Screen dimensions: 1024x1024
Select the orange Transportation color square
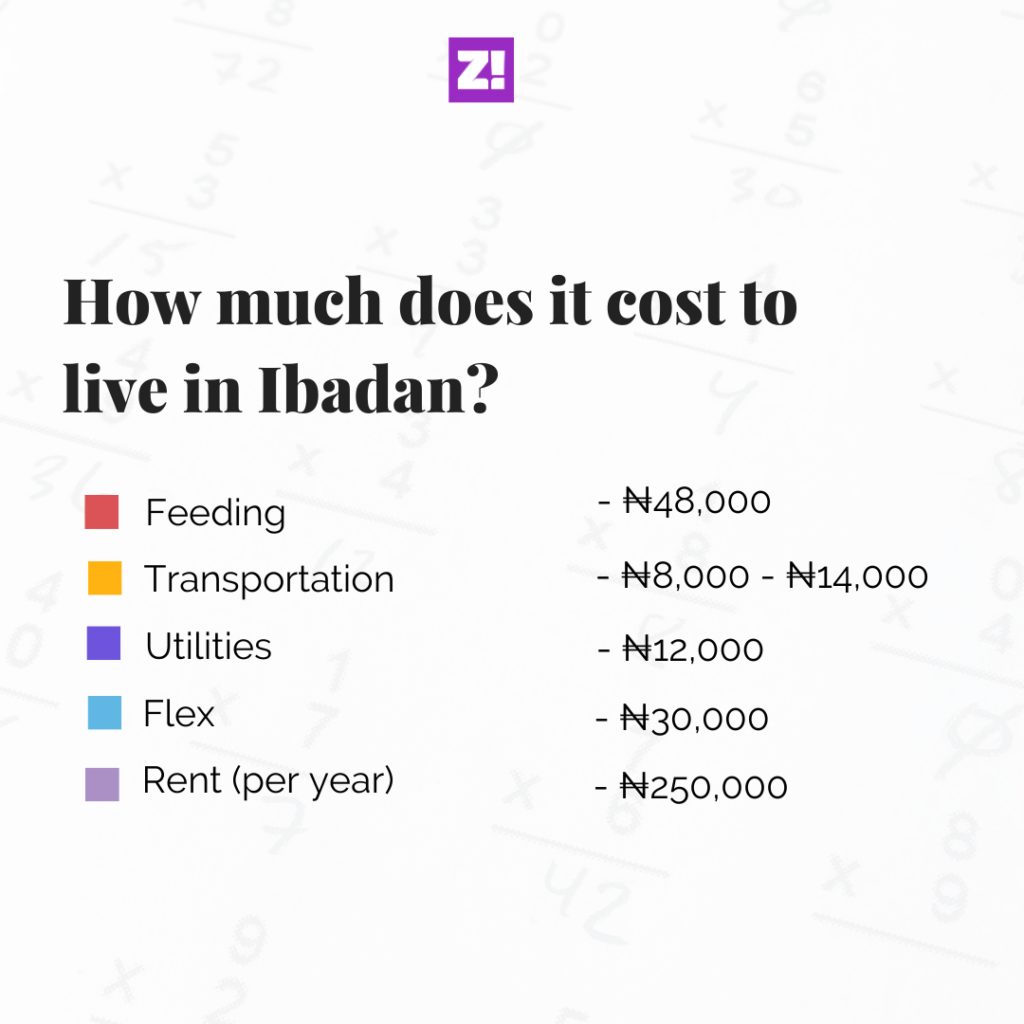click(104, 578)
